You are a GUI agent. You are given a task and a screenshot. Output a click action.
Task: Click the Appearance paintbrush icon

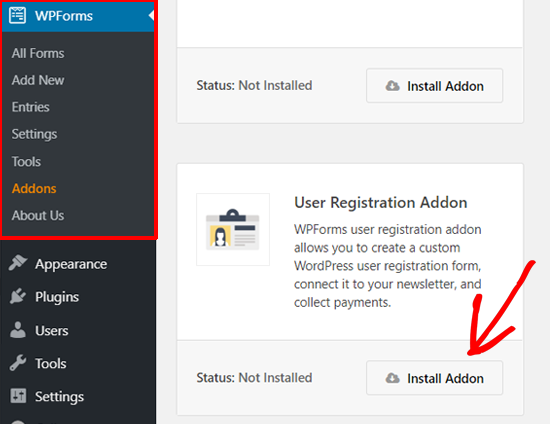18,263
